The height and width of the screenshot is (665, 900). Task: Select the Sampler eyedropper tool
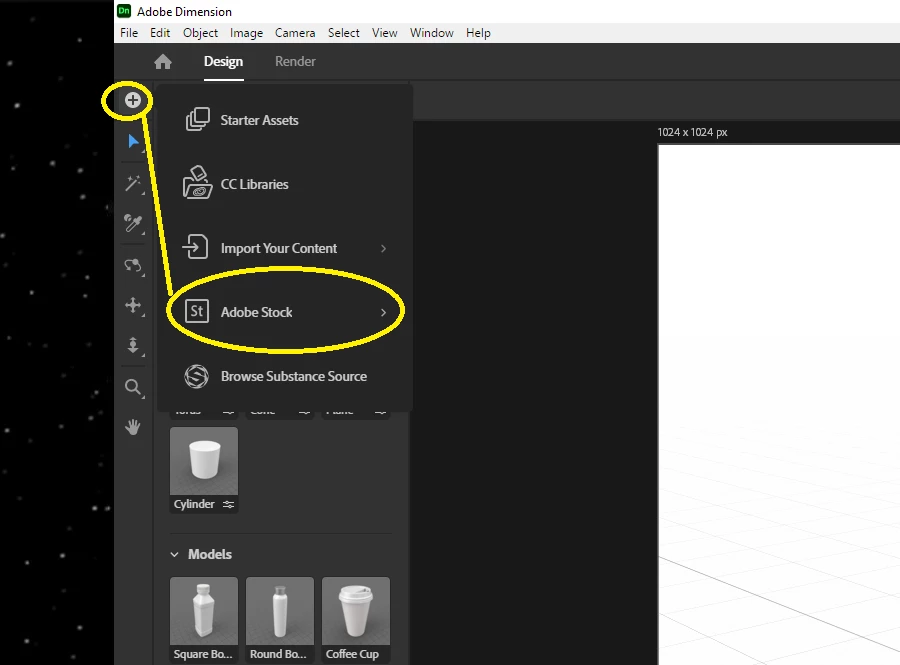pos(133,223)
